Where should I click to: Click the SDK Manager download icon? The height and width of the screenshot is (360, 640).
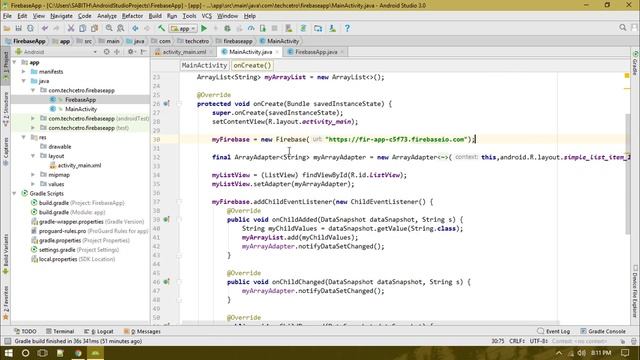(x=333, y=29)
